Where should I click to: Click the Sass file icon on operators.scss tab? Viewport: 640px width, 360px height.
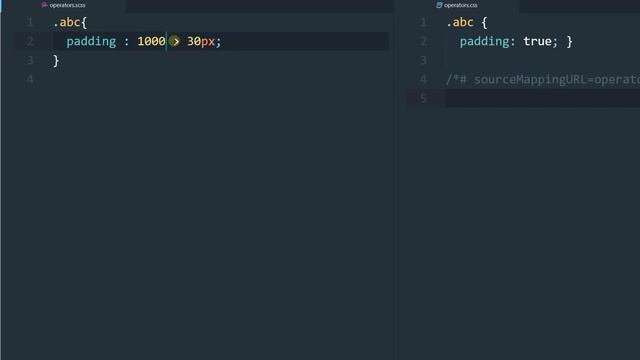[x=44, y=5]
